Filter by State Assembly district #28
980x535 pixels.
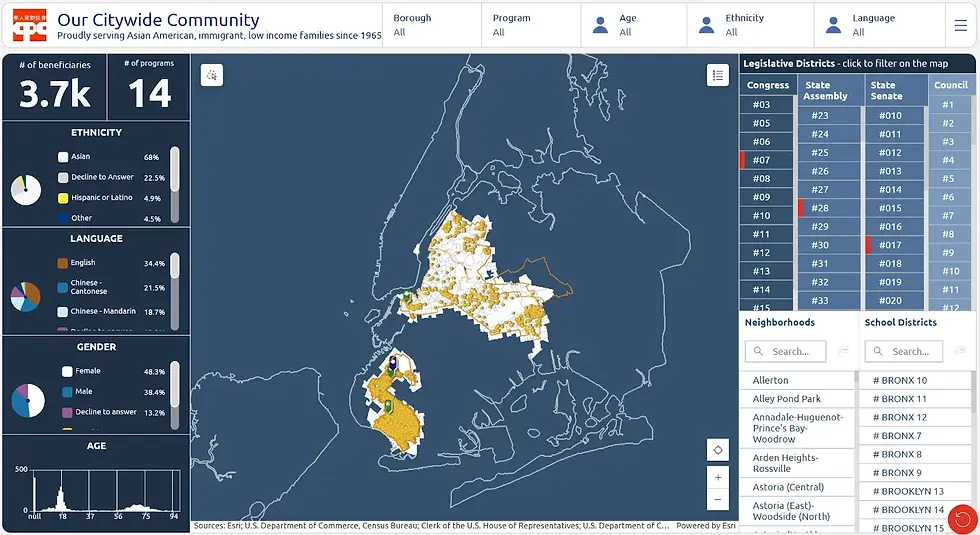pyautogui.click(x=829, y=208)
